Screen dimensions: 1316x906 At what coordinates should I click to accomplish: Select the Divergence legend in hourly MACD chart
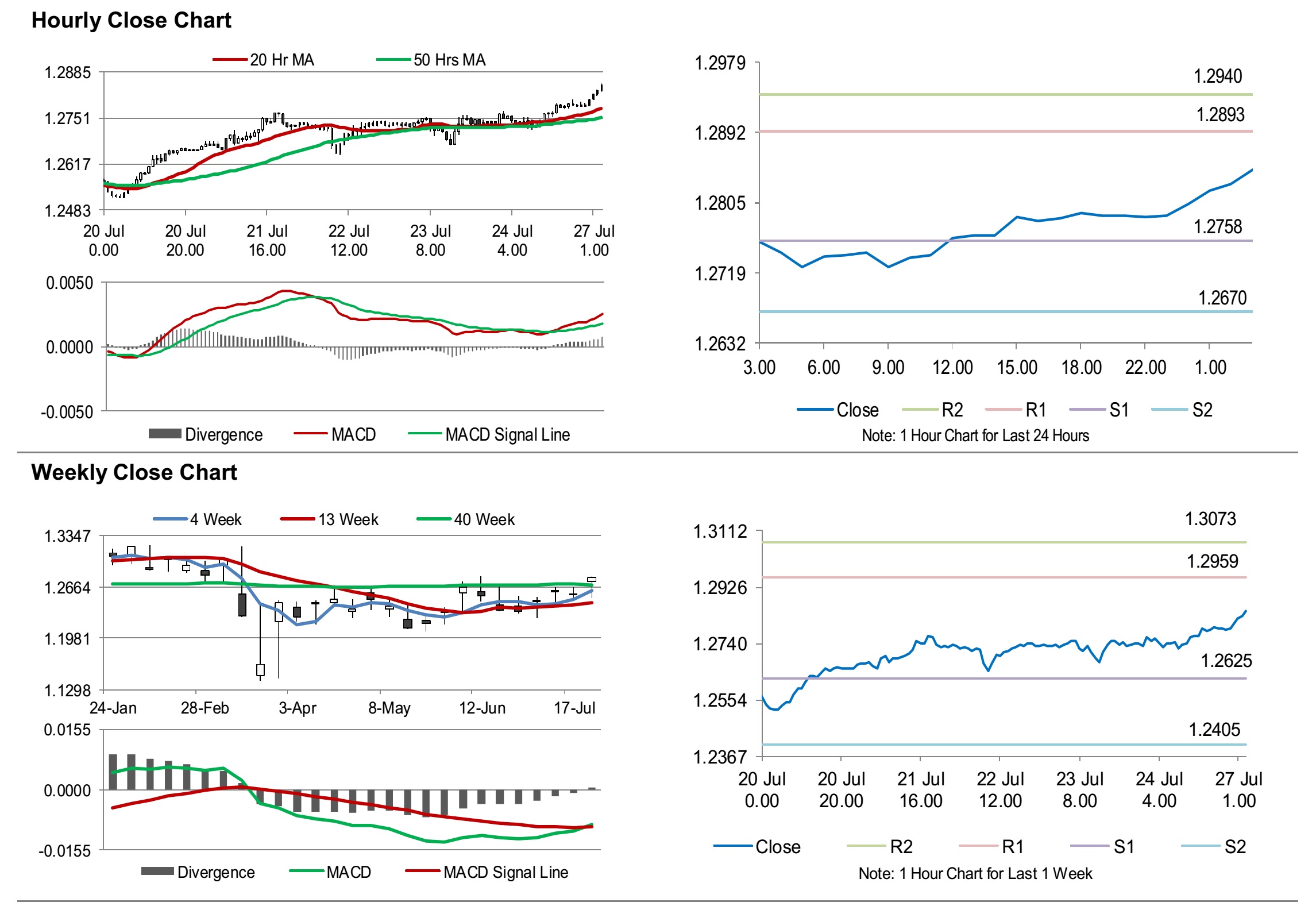[x=223, y=434]
